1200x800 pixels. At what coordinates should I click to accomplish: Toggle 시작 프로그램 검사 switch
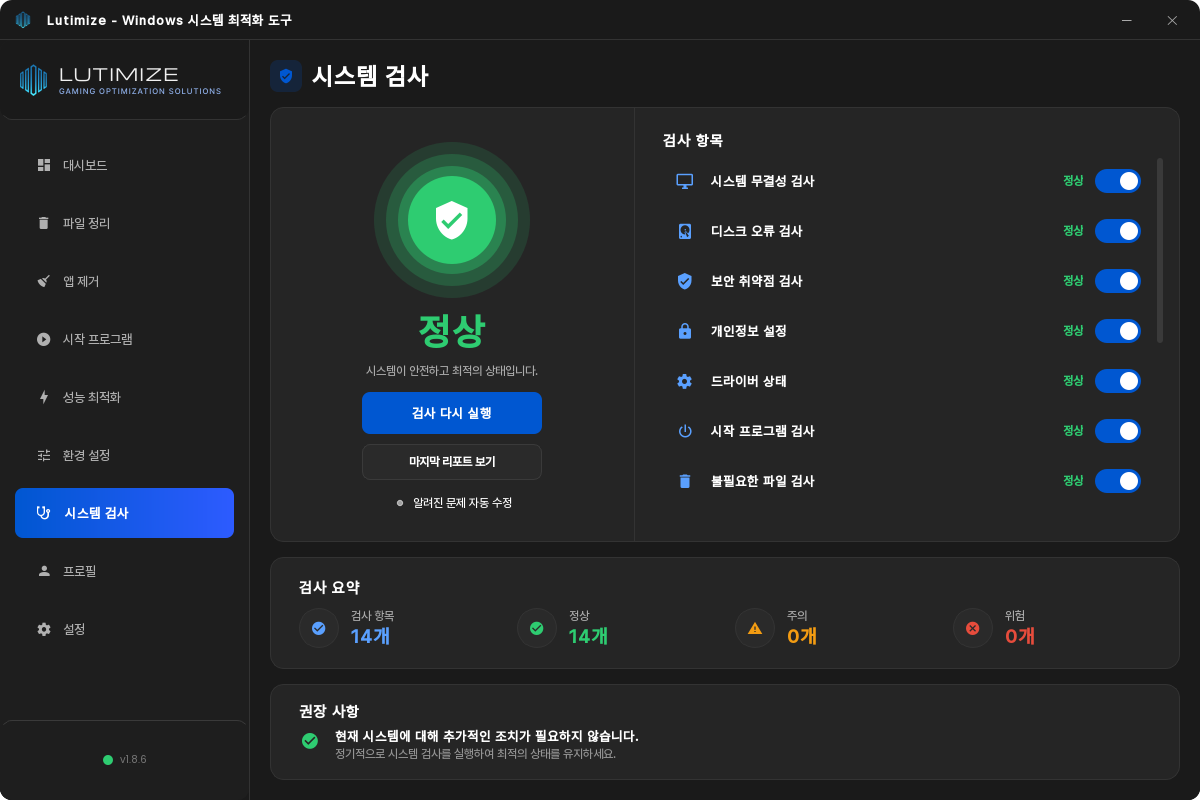point(1118,431)
